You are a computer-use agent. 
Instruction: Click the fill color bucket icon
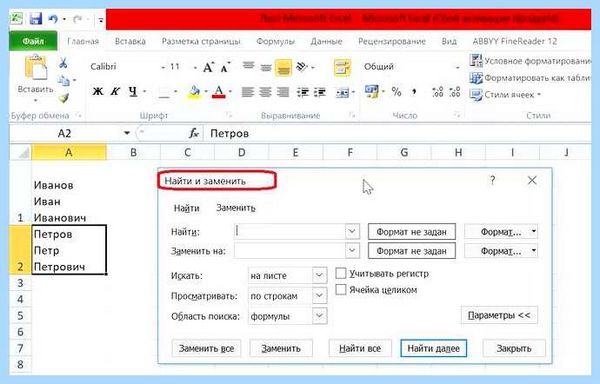(195, 92)
